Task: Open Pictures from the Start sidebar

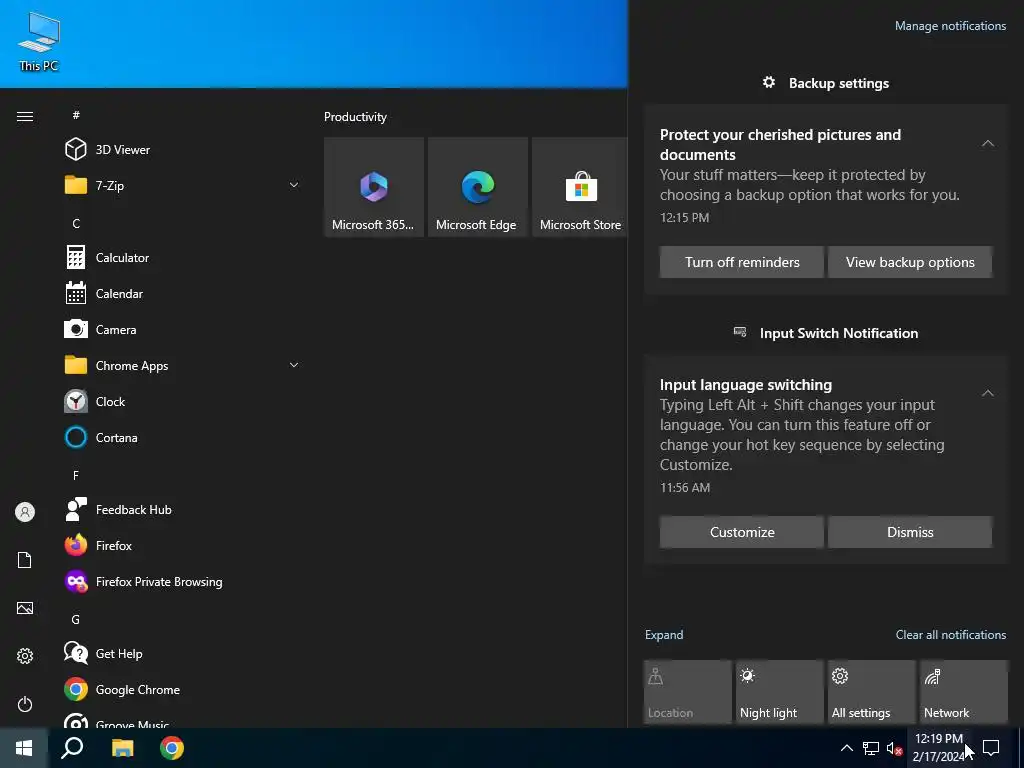Action: [25, 608]
